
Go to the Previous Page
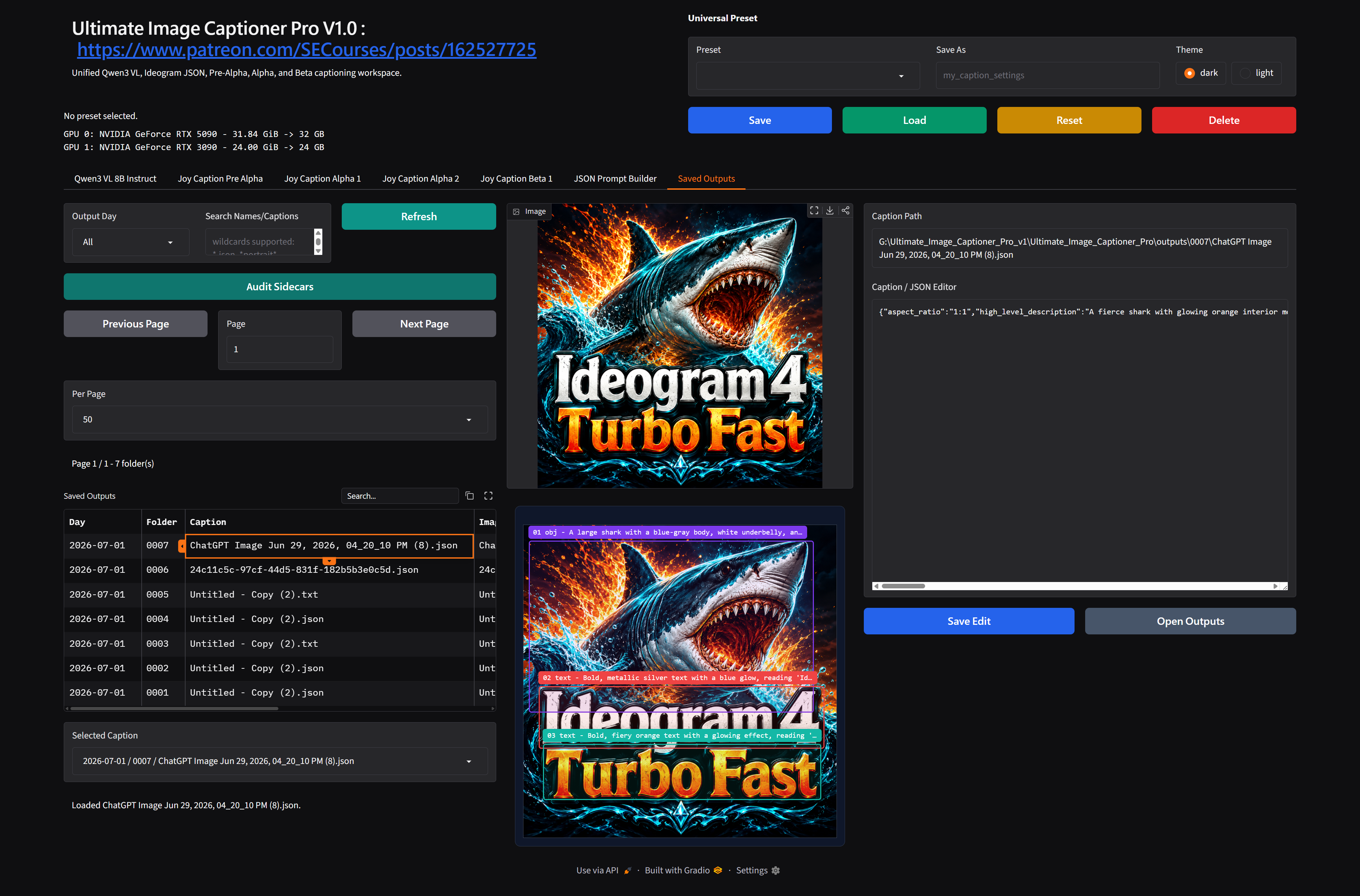(x=136, y=324)
